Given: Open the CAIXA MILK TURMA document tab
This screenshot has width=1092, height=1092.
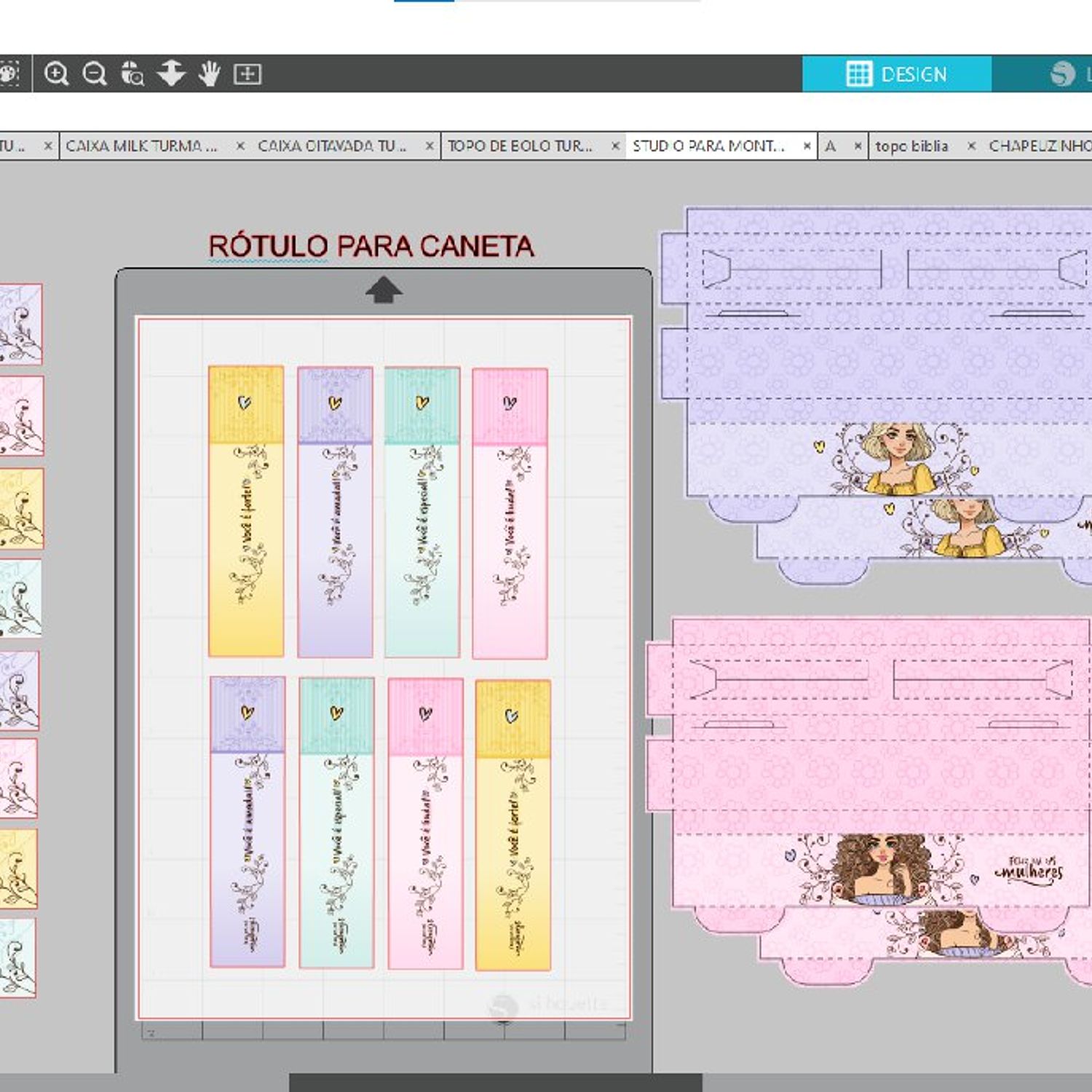Looking at the screenshot, I should 142,146.
